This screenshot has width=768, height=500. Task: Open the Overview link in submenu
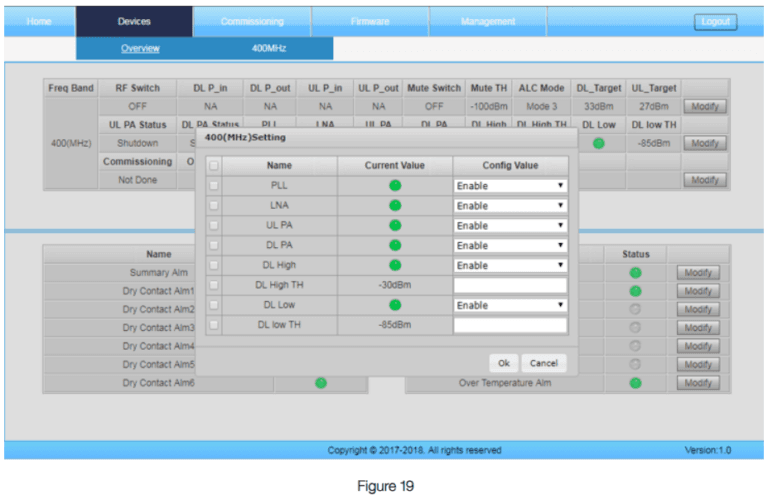coord(140,48)
